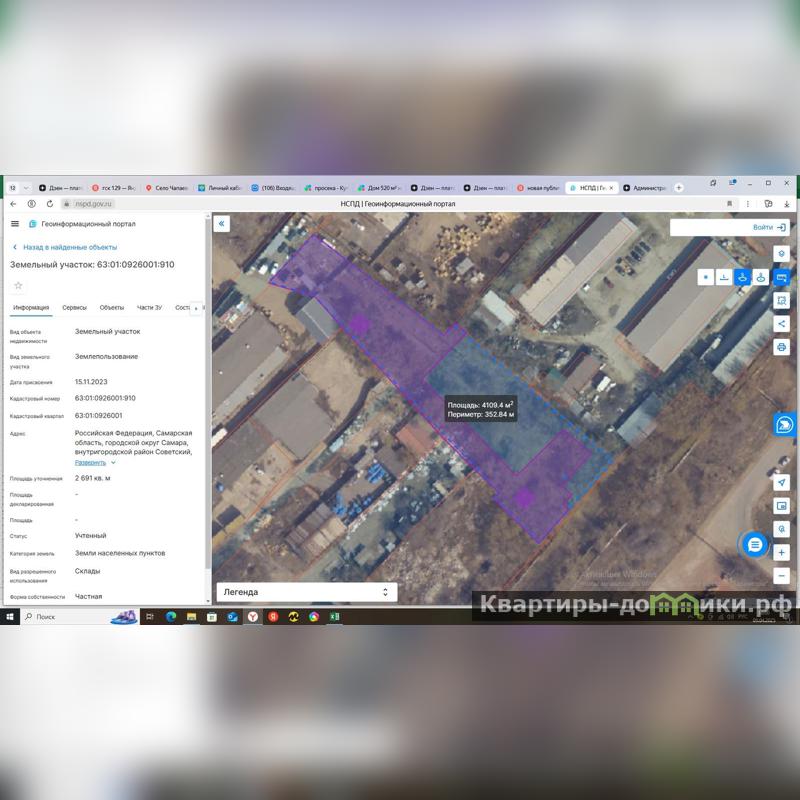Open the hamburger menu of the portal
Viewport: 800px width, 800px height.
[15, 224]
